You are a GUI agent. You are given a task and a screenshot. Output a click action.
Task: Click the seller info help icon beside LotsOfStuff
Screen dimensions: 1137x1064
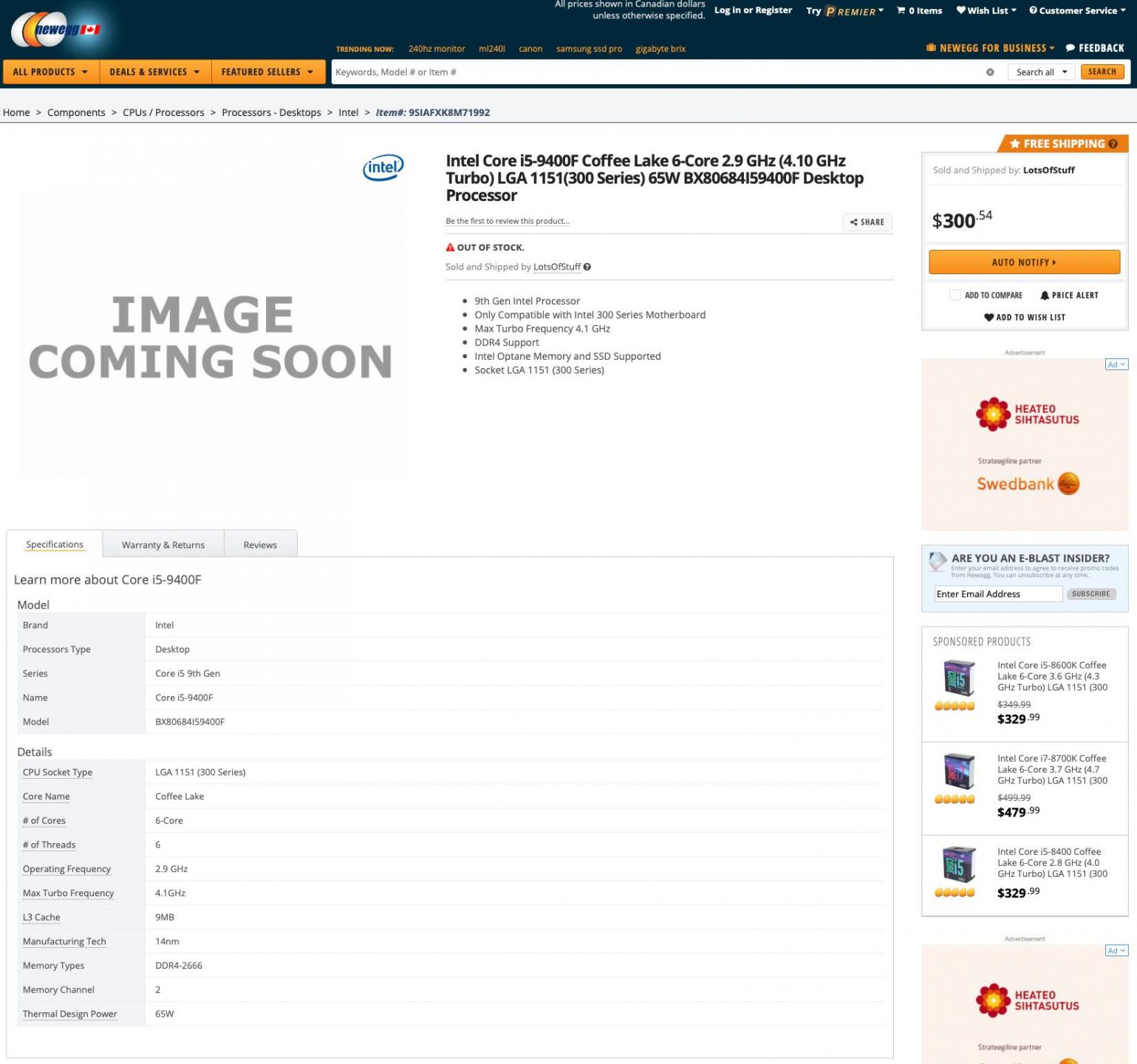587,267
